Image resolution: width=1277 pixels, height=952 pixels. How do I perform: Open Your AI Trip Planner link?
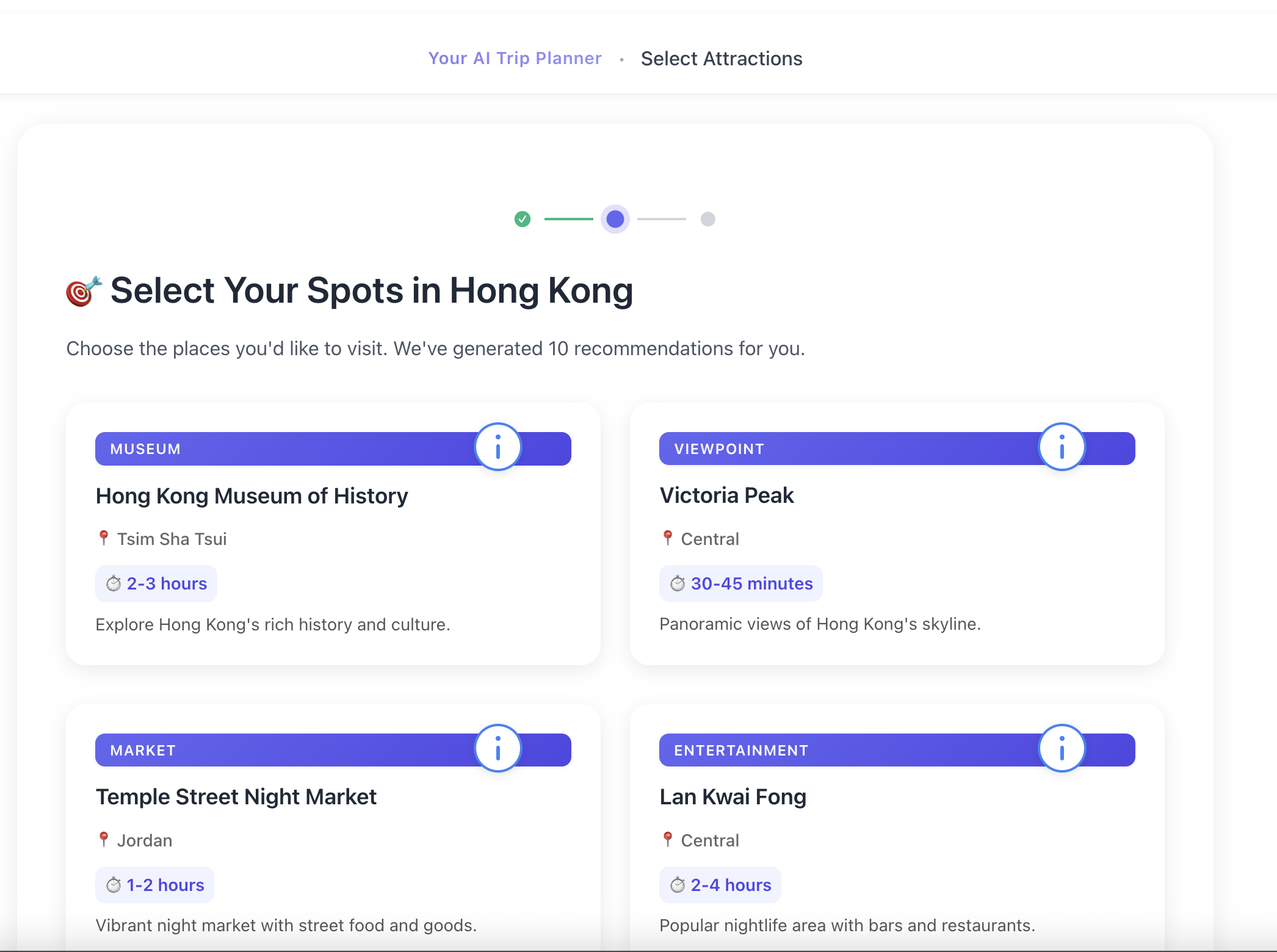[515, 59]
